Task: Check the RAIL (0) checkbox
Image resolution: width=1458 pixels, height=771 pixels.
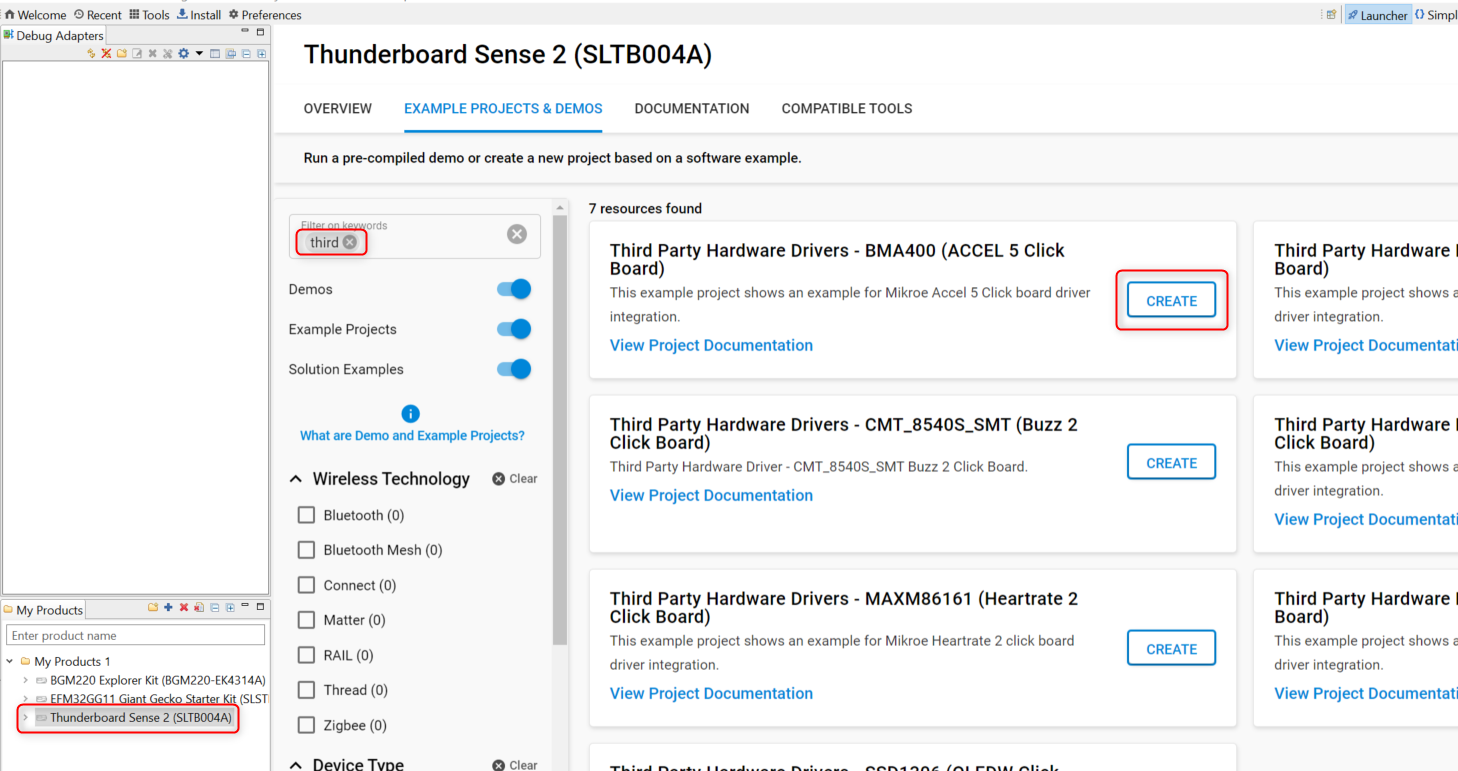Action: (x=306, y=655)
